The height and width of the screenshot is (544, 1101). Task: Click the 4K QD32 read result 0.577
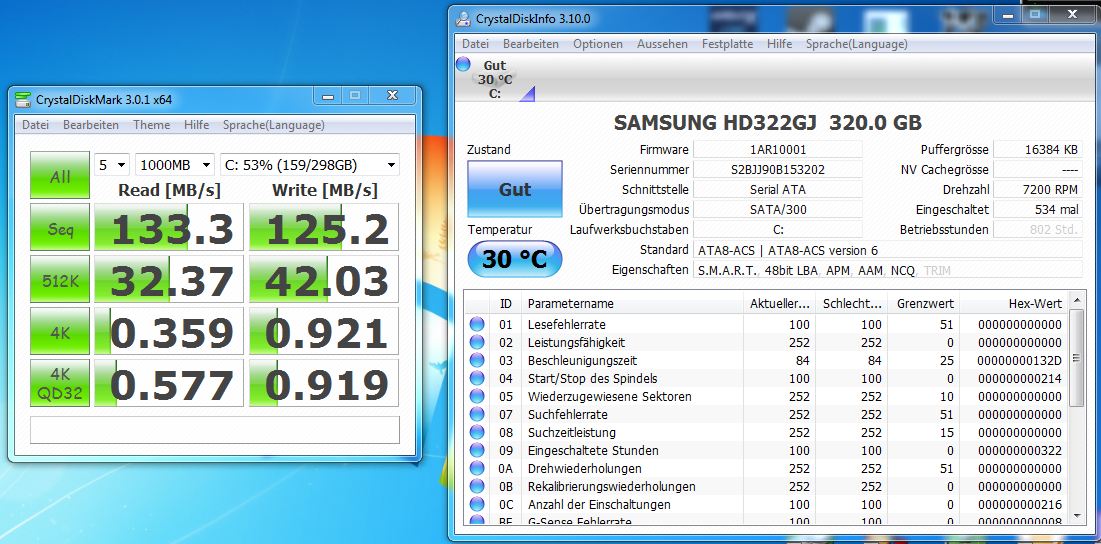pos(169,383)
